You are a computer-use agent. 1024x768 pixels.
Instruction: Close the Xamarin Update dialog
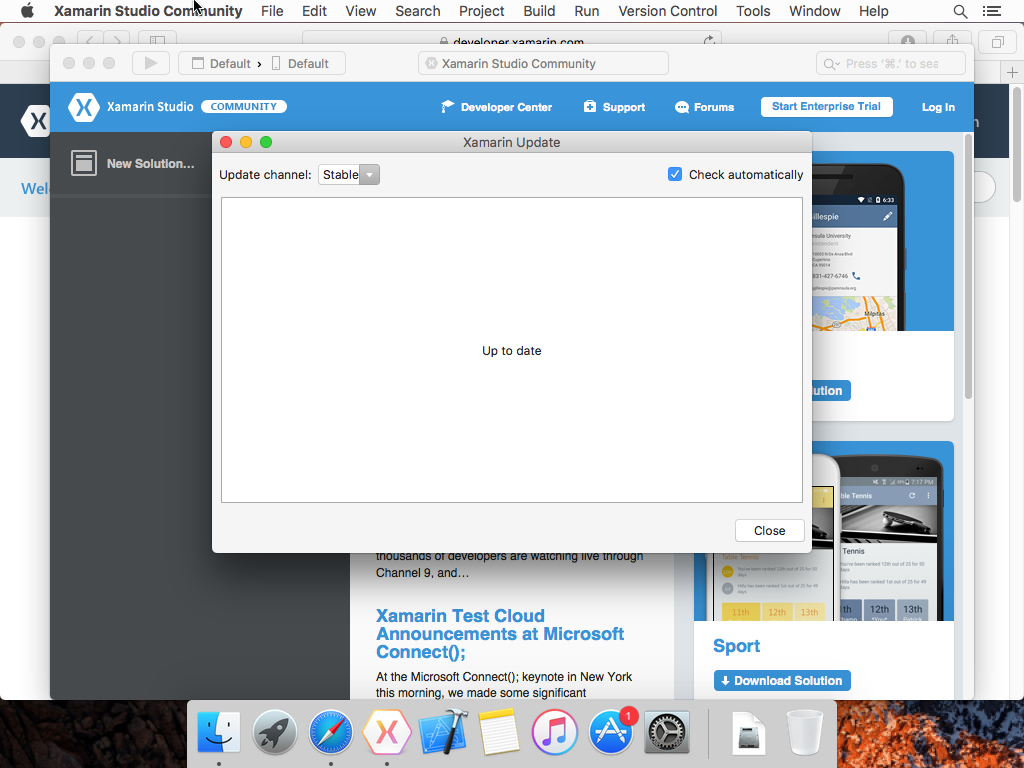(769, 530)
